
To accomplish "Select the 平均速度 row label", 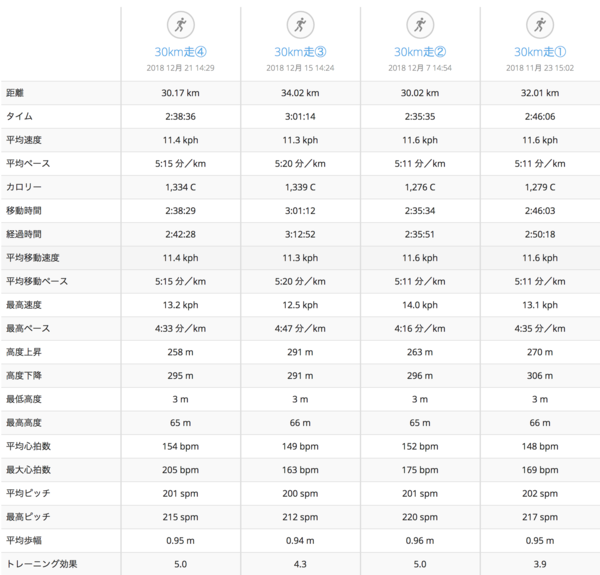I will coord(24,140).
